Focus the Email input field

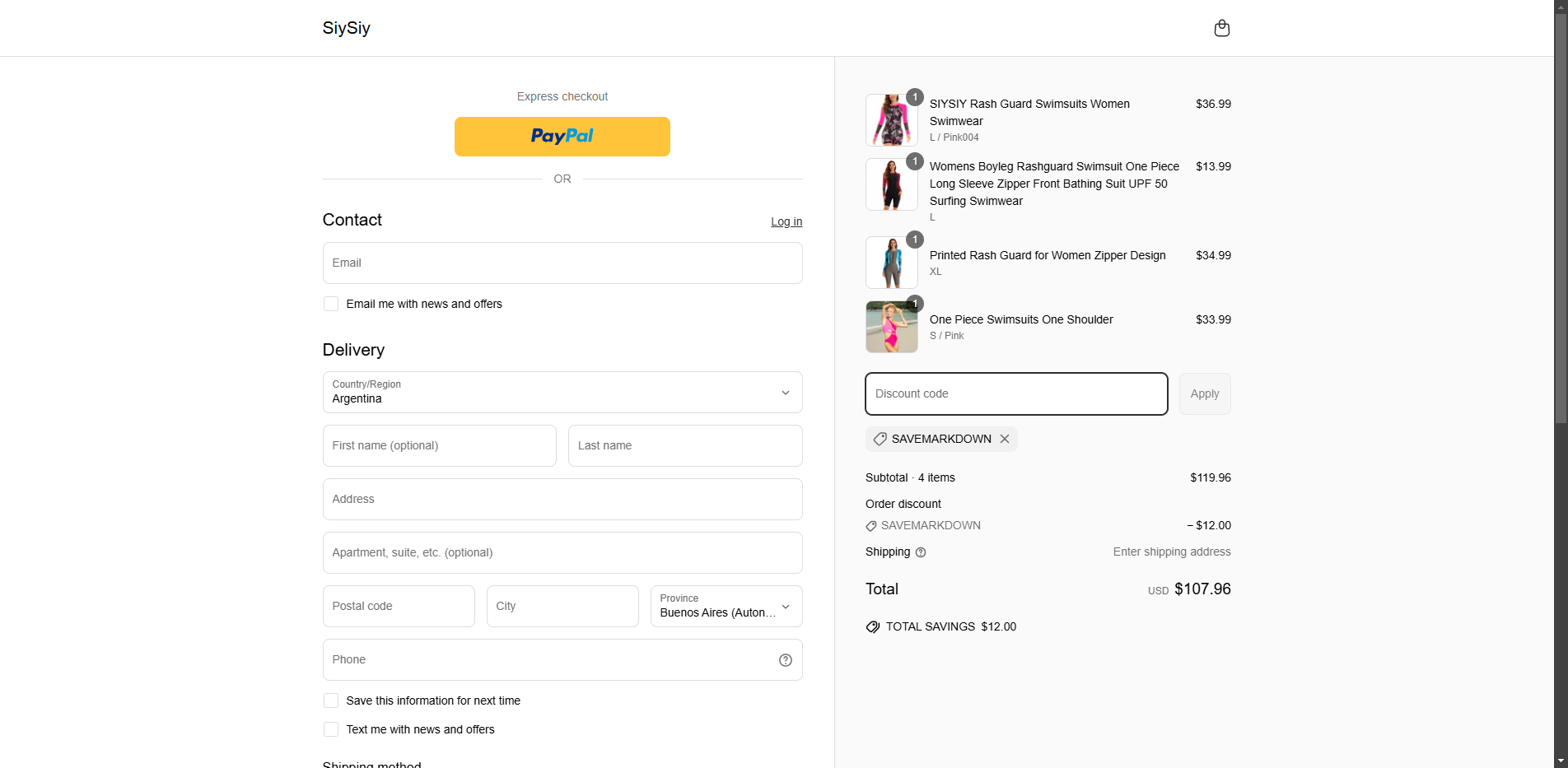pos(562,263)
